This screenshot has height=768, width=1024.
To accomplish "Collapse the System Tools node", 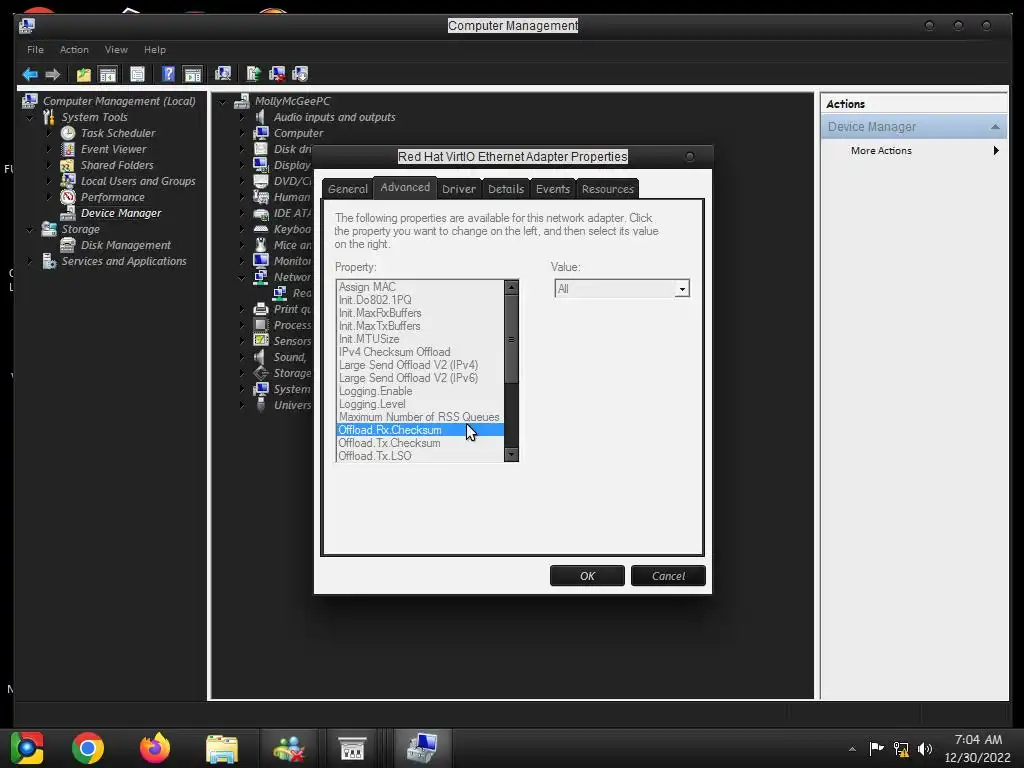I will pos(30,118).
